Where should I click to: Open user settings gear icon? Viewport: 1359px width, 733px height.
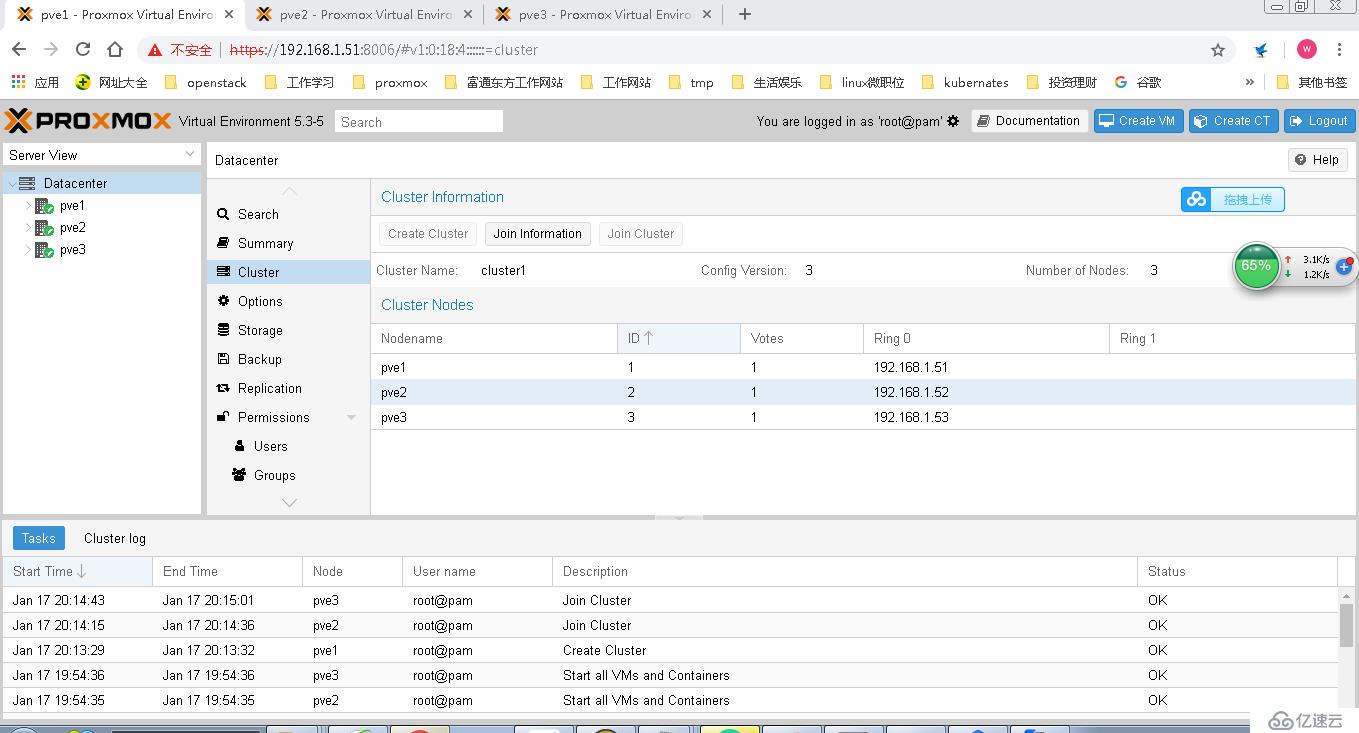(953, 121)
